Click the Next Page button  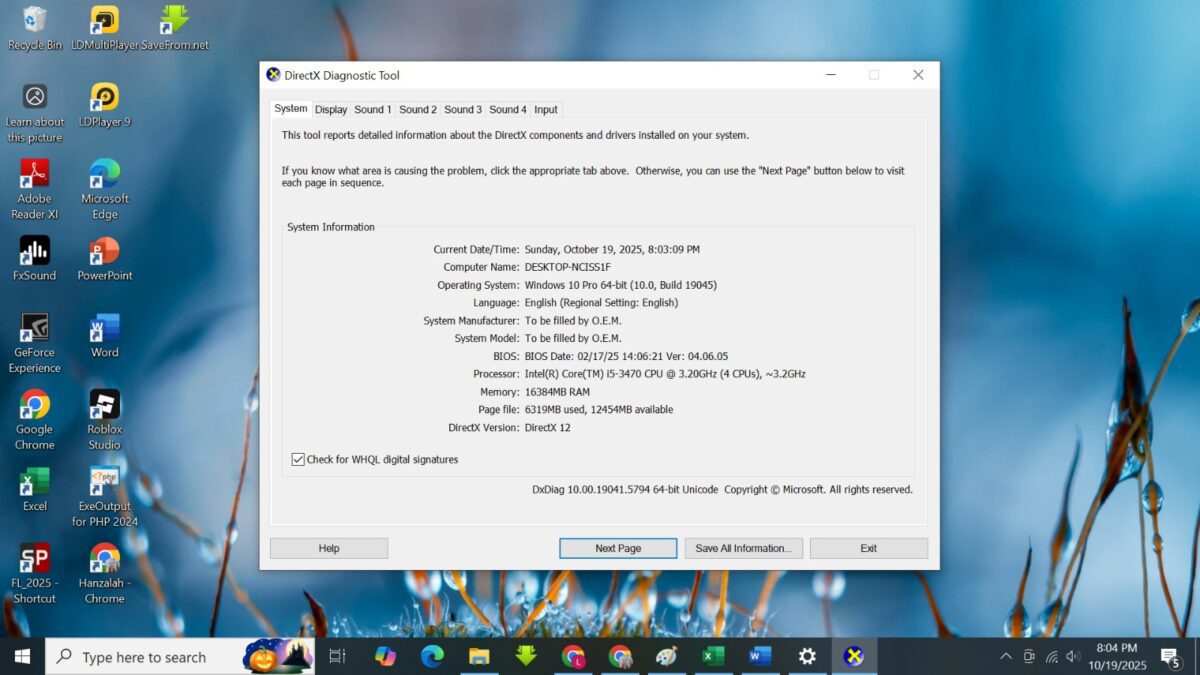[x=617, y=548]
